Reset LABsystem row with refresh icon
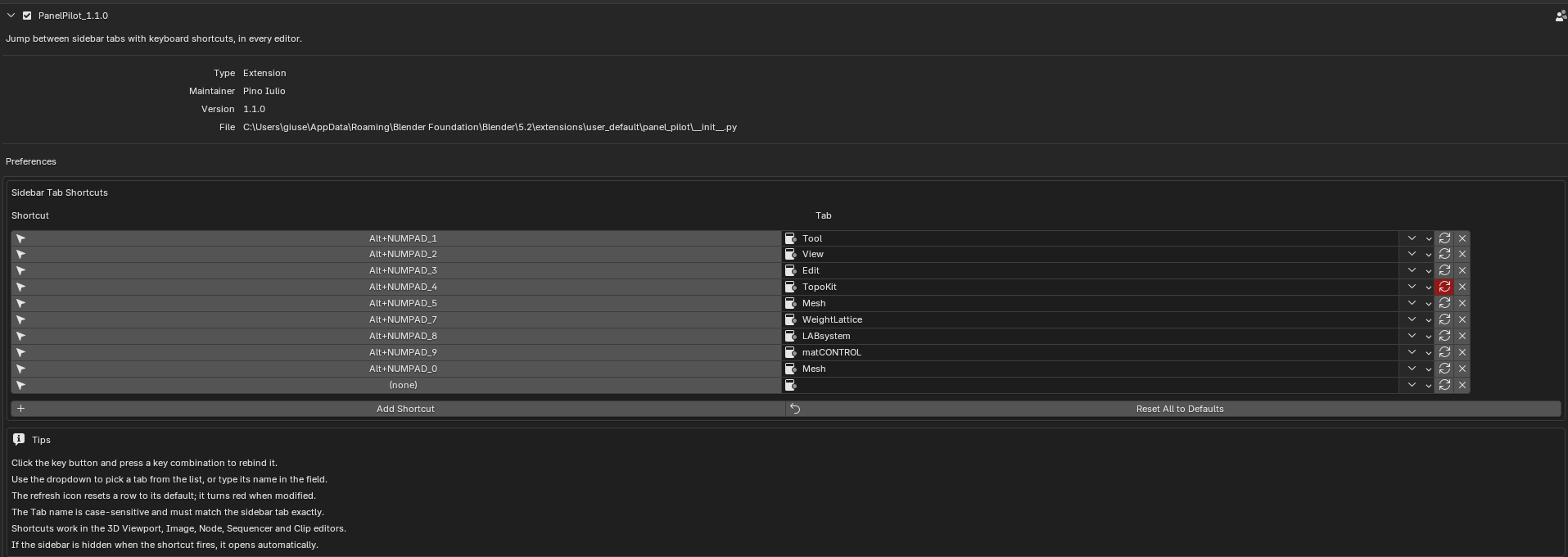The image size is (1568, 557). point(1444,336)
